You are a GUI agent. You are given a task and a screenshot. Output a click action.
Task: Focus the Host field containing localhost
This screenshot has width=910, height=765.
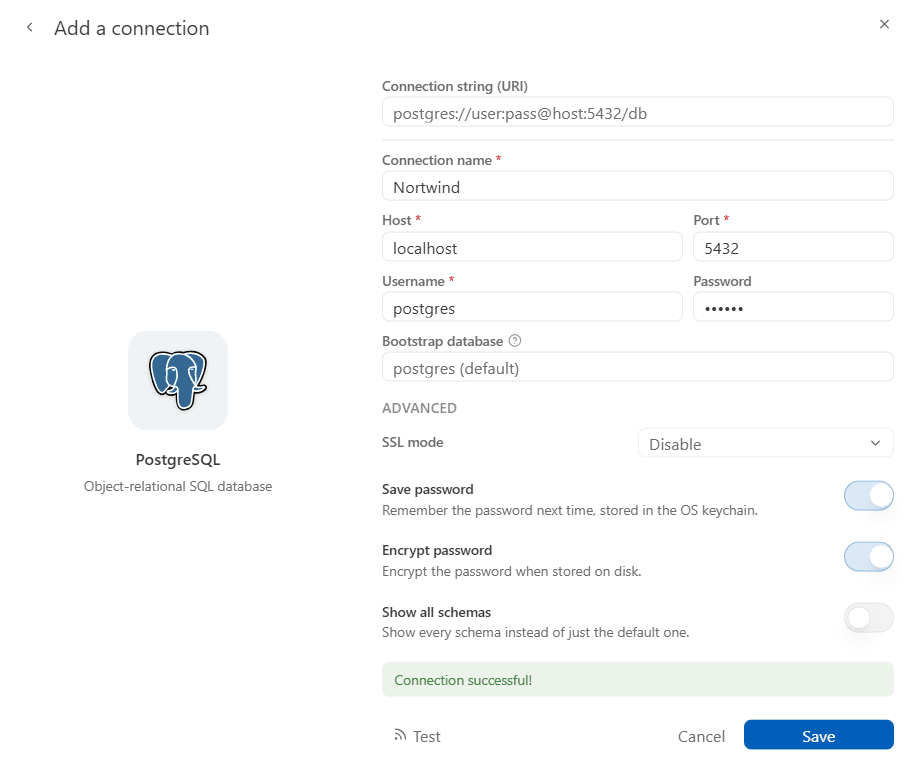point(532,247)
